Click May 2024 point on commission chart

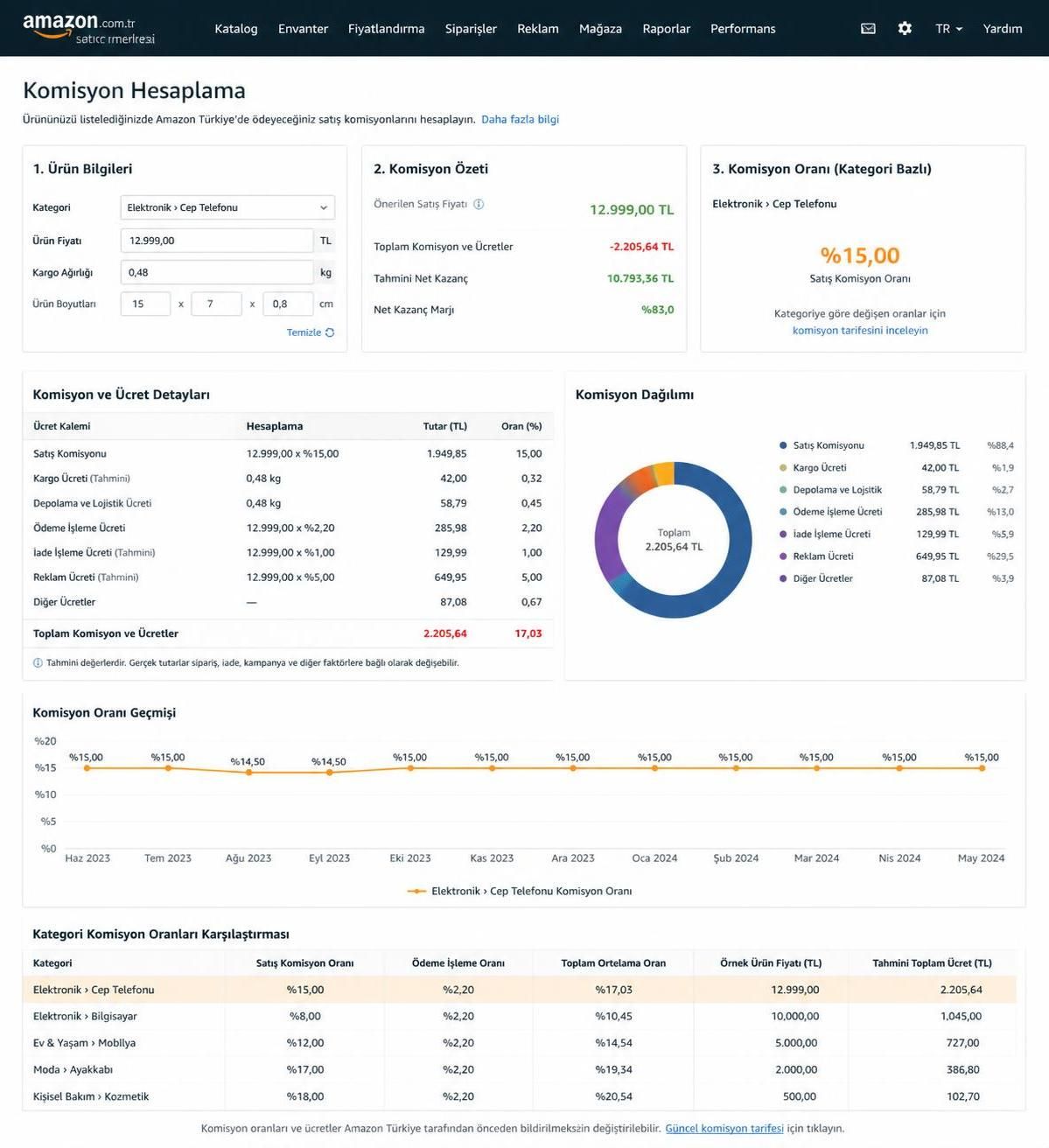pyautogui.click(x=982, y=768)
